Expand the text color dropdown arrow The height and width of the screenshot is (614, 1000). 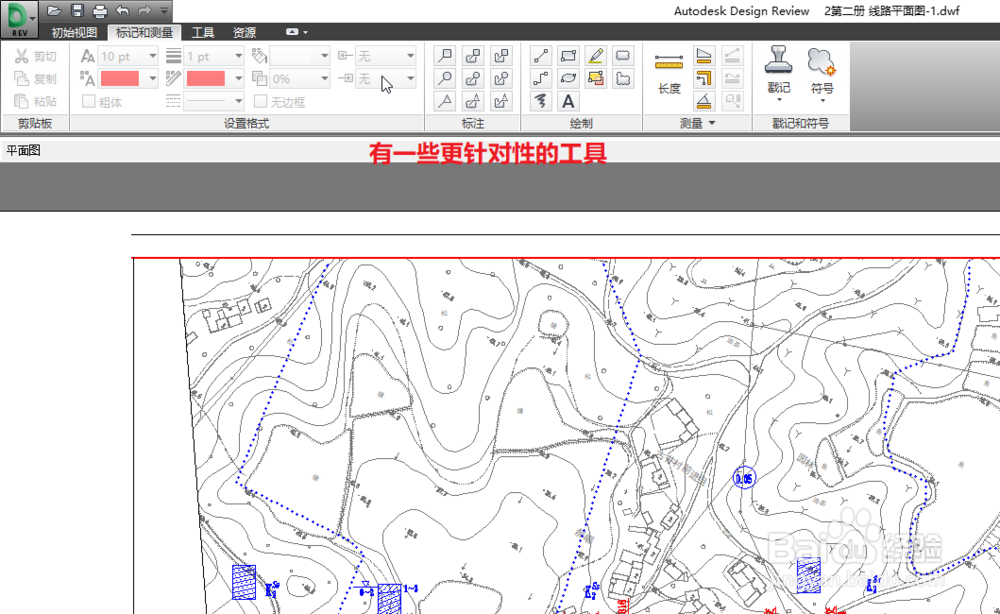point(152,78)
